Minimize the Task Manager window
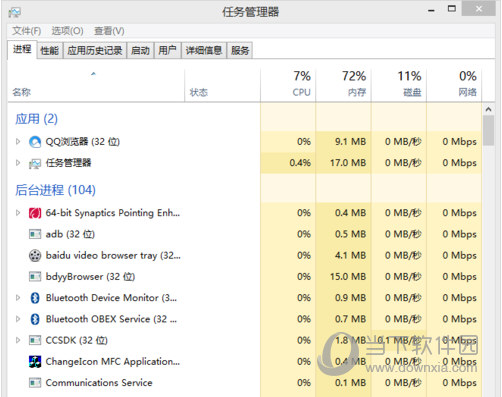Viewport: 502px width, 397px height. [431, 10]
